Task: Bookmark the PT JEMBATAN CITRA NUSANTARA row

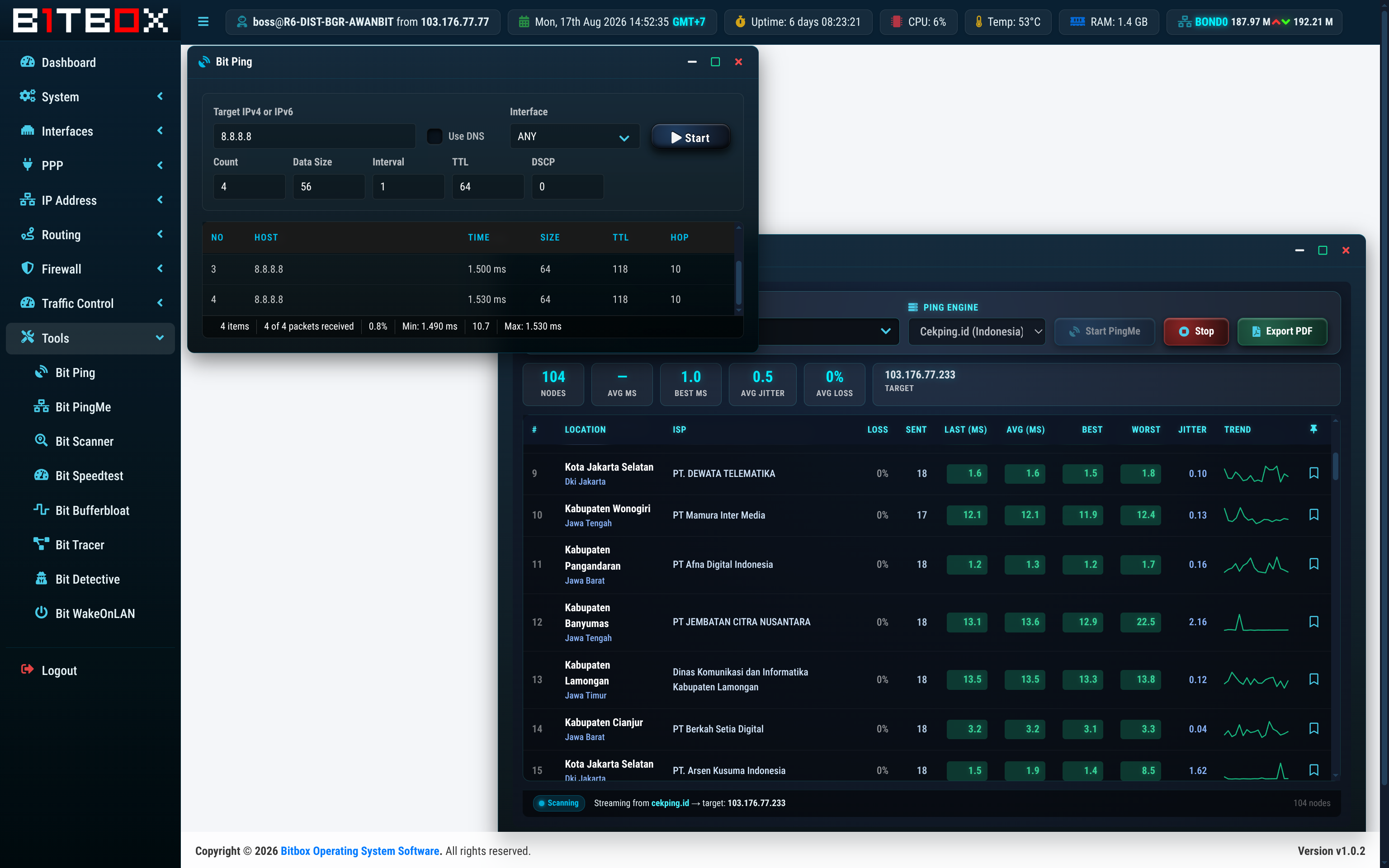Action: coord(1314,622)
